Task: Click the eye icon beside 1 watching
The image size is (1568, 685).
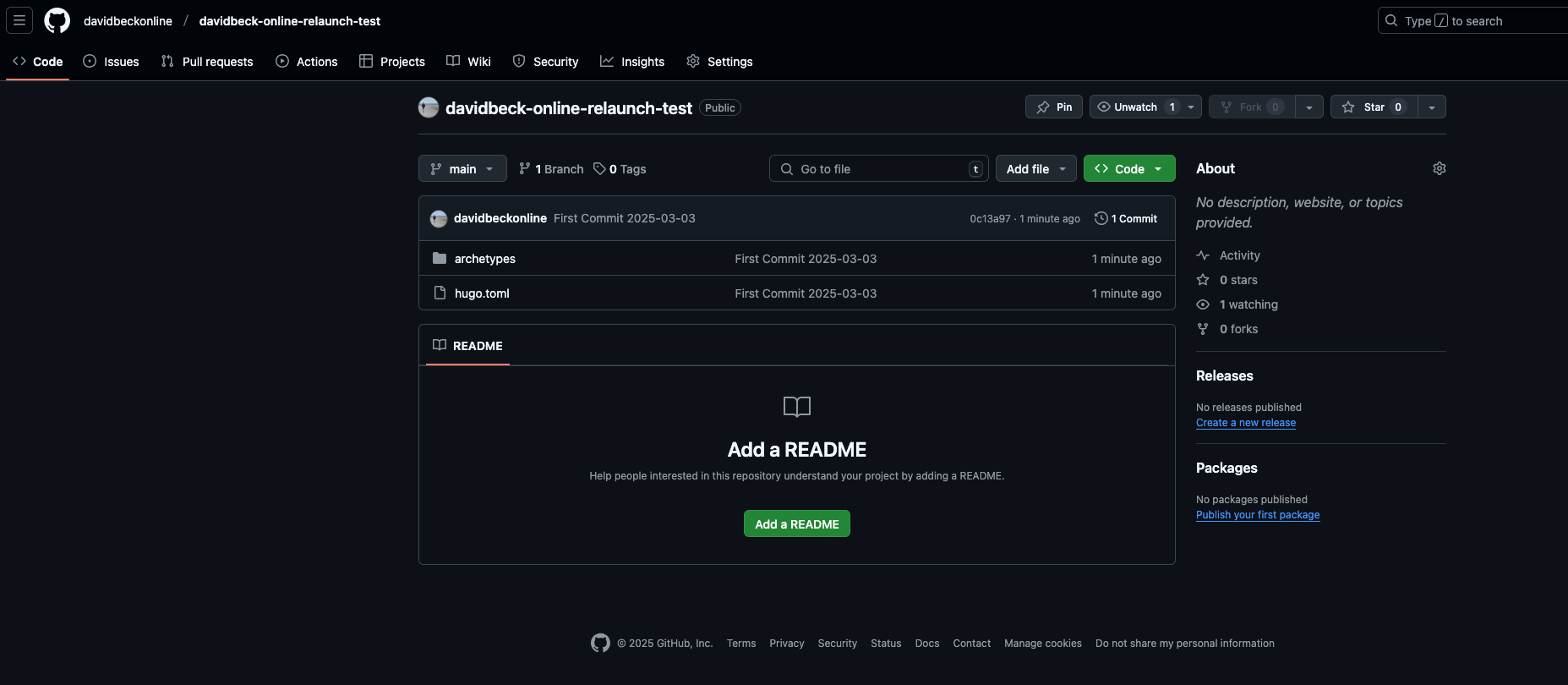Action: (1203, 304)
